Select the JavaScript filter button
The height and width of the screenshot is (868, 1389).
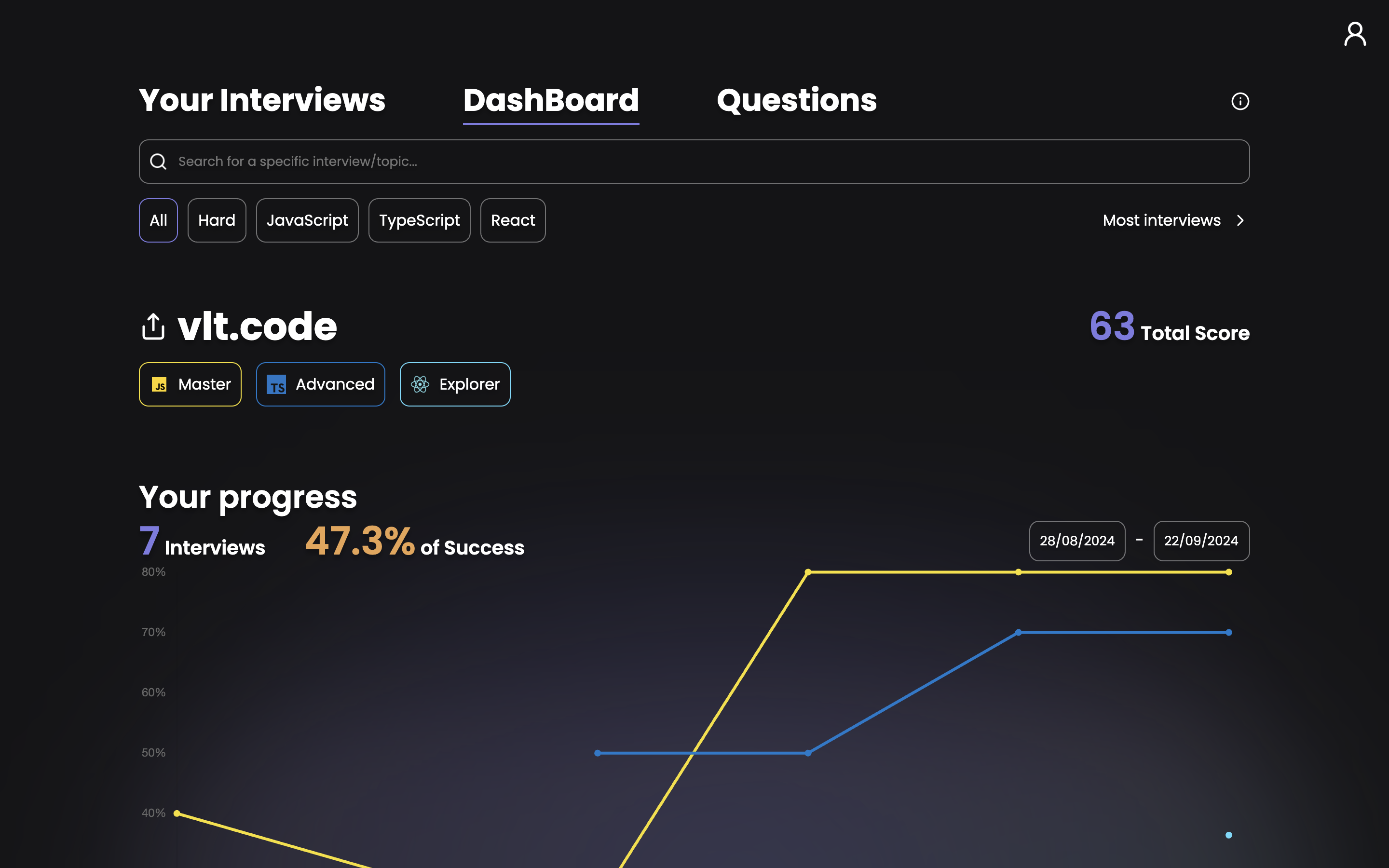[x=308, y=220]
